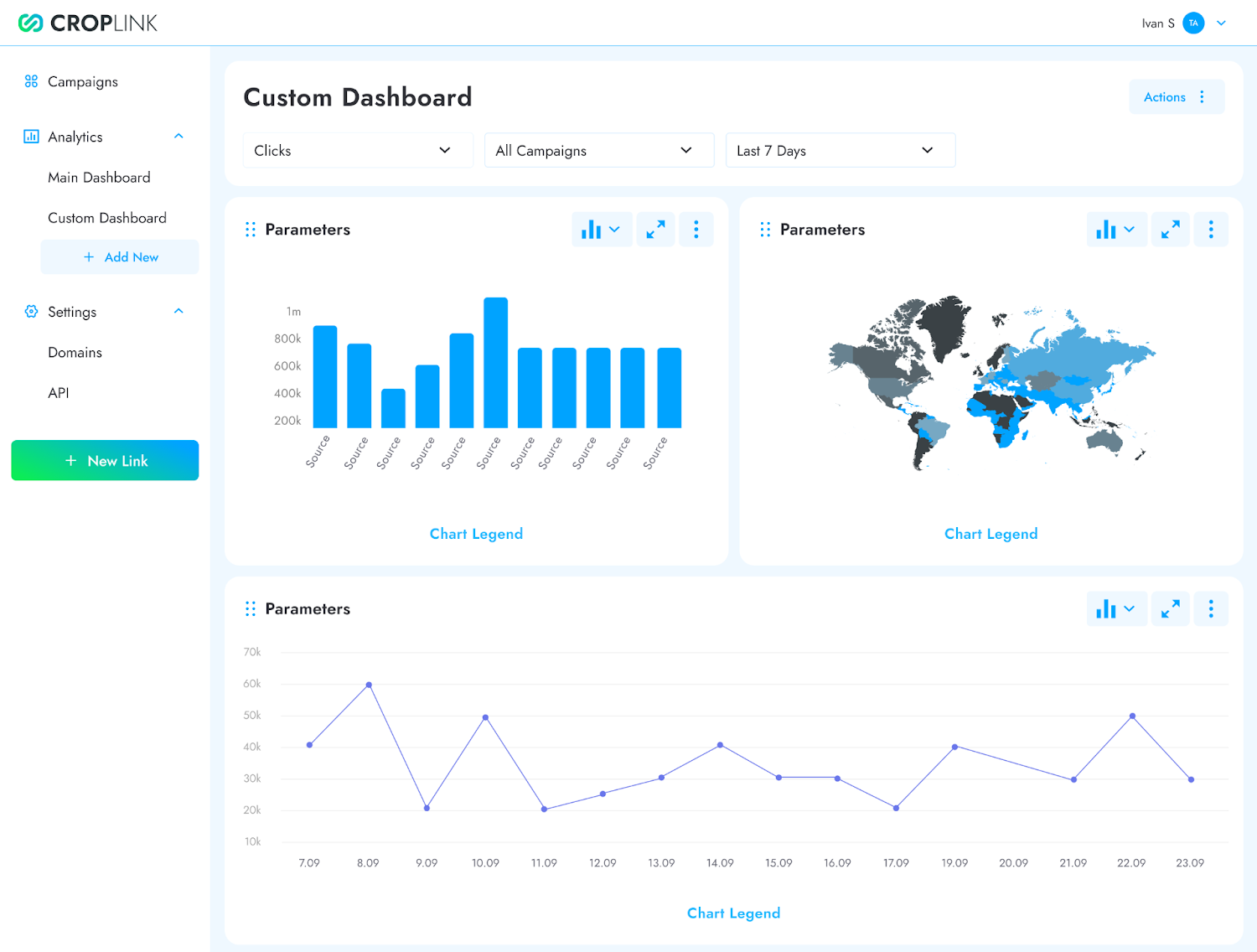The height and width of the screenshot is (952, 1257).
Task: Open the world map panel's three-dot menu
Action: click(x=1210, y=230)
